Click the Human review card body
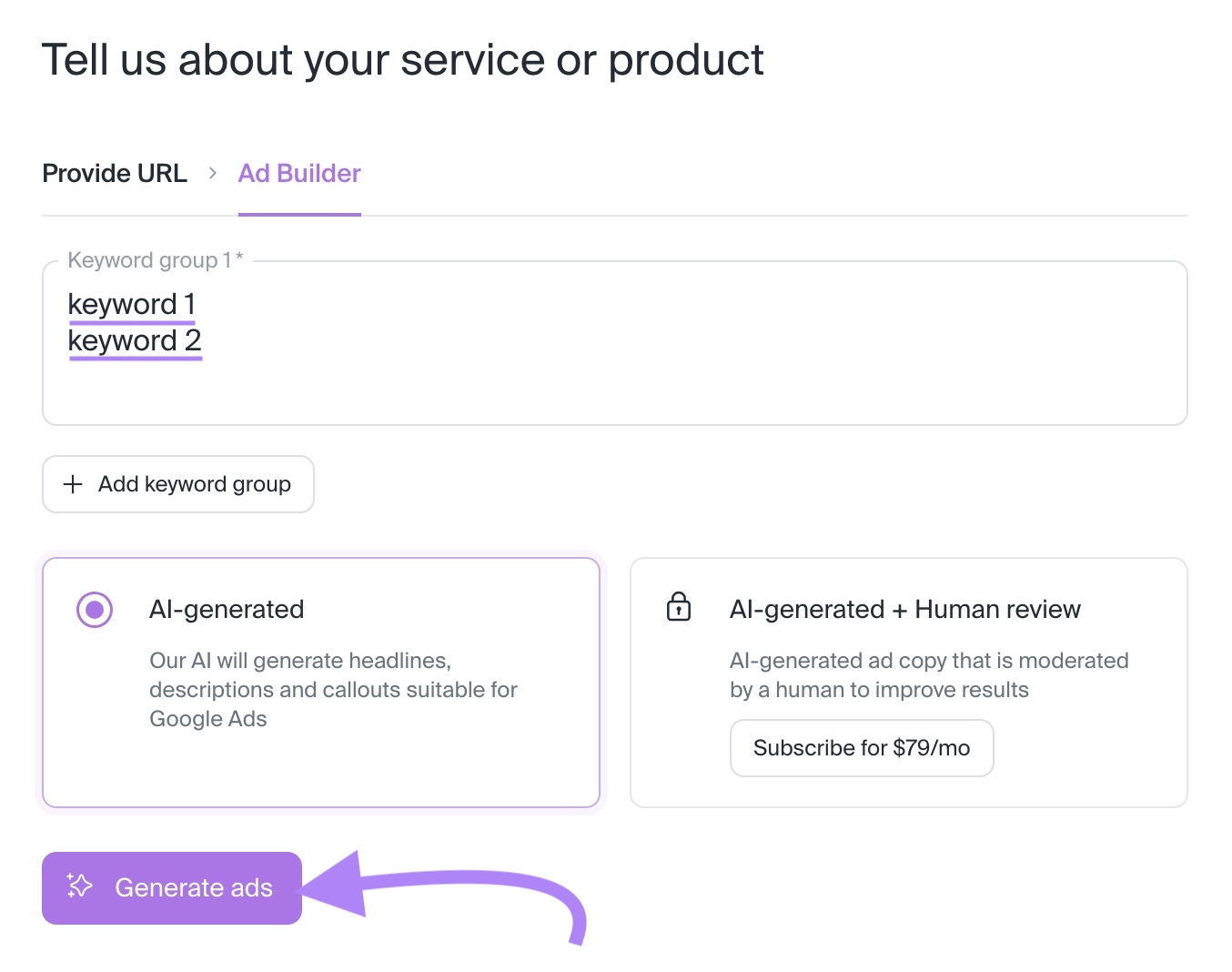The height and width of the screenshot is (972, 1232). 928,674
